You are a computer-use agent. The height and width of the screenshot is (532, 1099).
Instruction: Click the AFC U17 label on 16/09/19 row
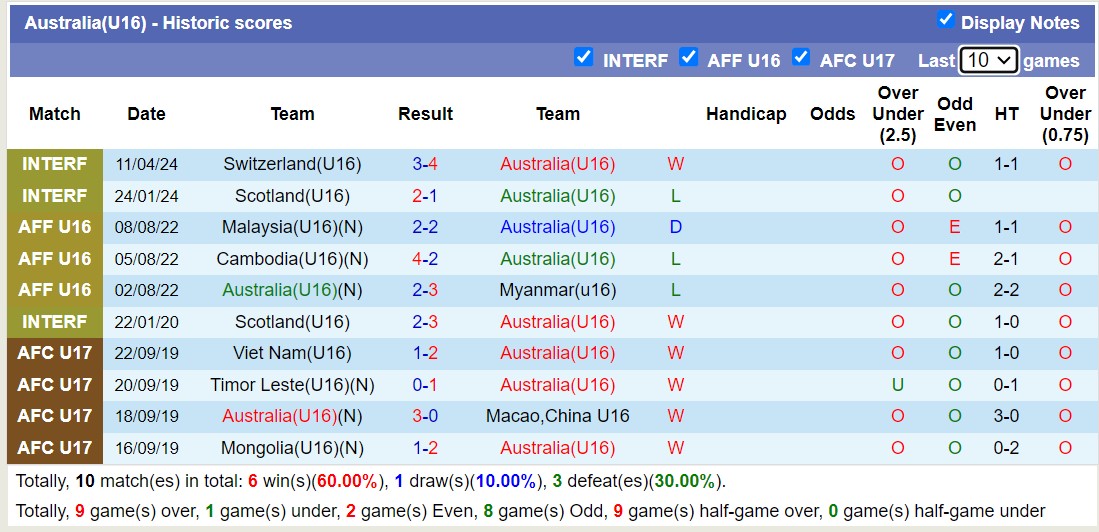pyautogui.click(x=55, y=448)
